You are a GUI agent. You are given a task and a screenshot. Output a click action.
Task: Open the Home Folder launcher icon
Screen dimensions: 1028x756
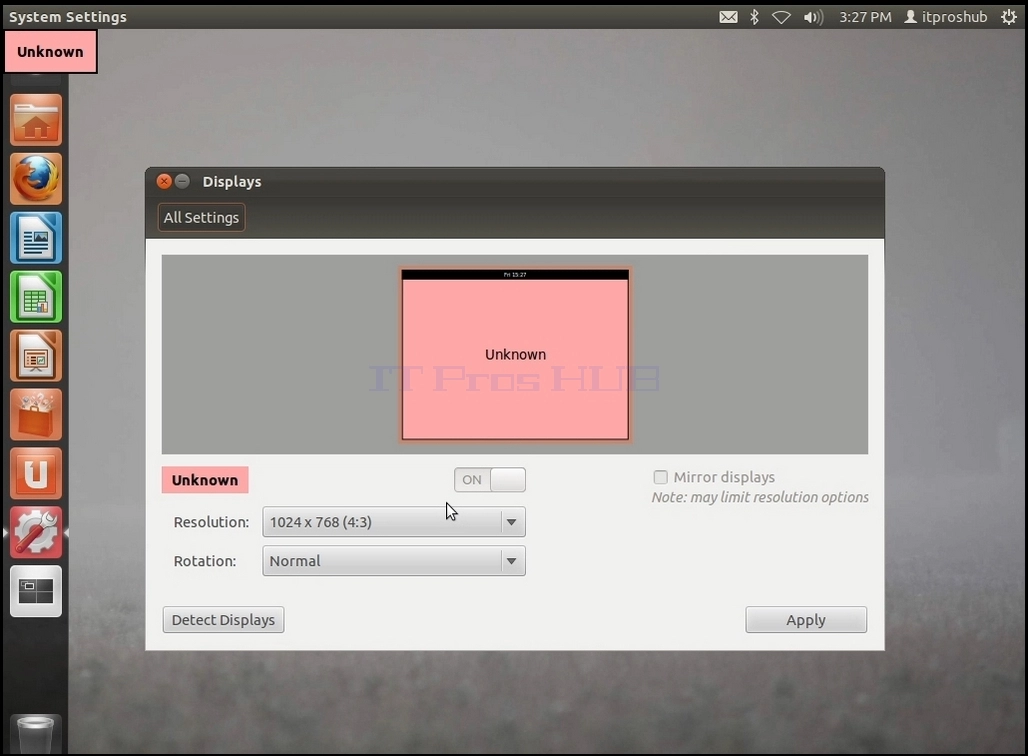click(x=36, y=119)
